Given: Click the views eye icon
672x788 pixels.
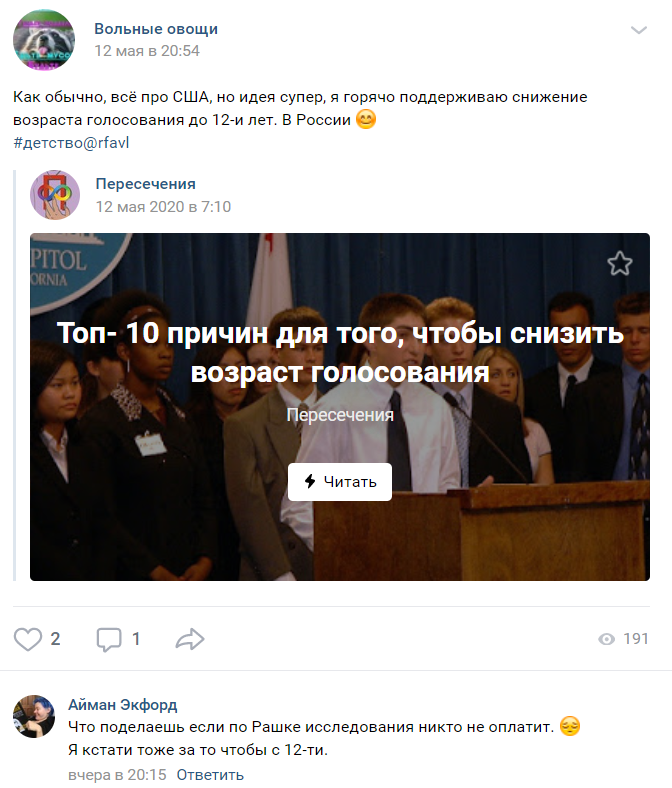Looking at the screenshot, I should click(607, 639).
